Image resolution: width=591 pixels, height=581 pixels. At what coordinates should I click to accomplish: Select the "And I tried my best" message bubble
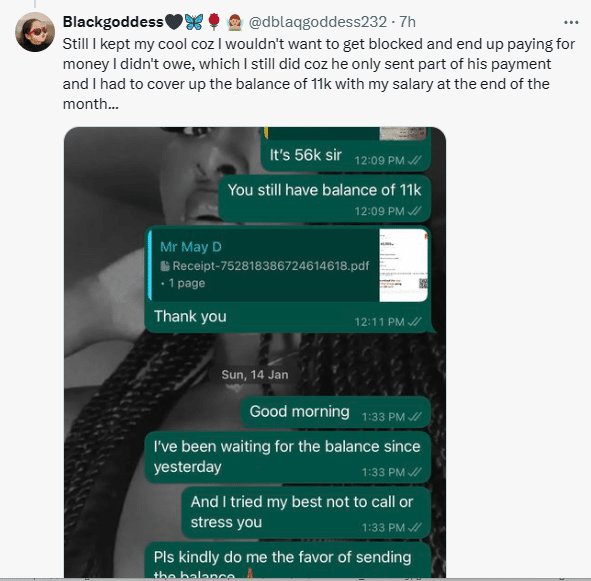306,513
